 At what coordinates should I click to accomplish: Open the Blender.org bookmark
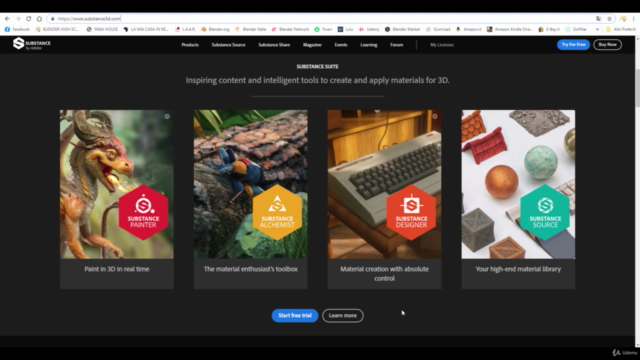click(215, 29)
